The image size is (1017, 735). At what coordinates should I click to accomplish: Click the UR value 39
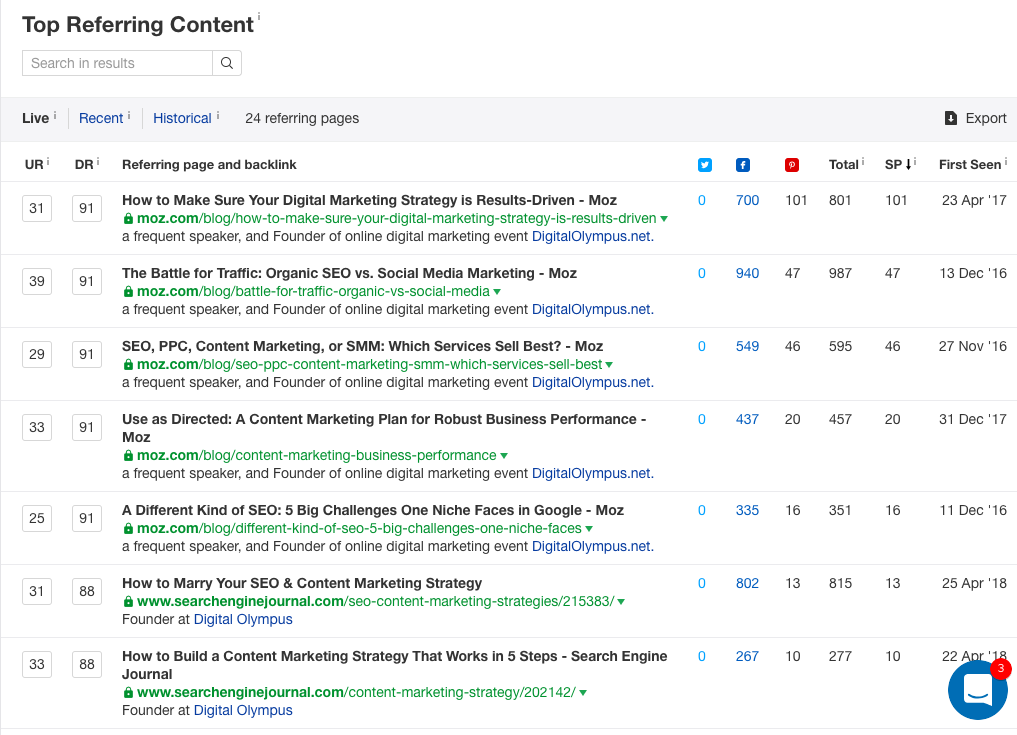(37, 282)
